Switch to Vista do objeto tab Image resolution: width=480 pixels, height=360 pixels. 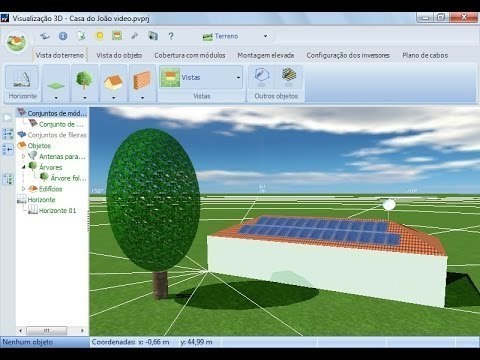click(x=119, y=55)
